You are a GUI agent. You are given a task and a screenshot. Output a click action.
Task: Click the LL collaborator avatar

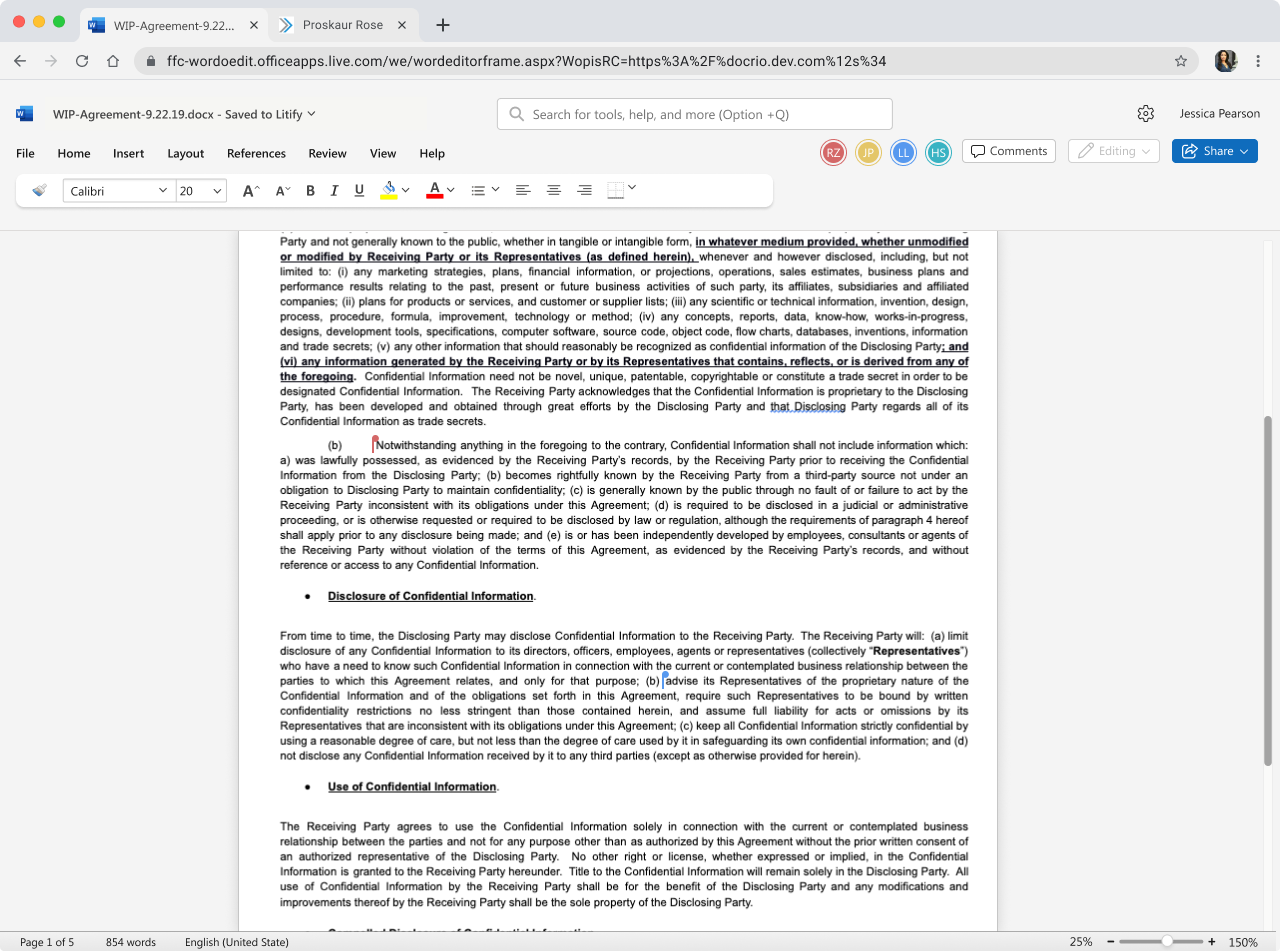point(903,152)
